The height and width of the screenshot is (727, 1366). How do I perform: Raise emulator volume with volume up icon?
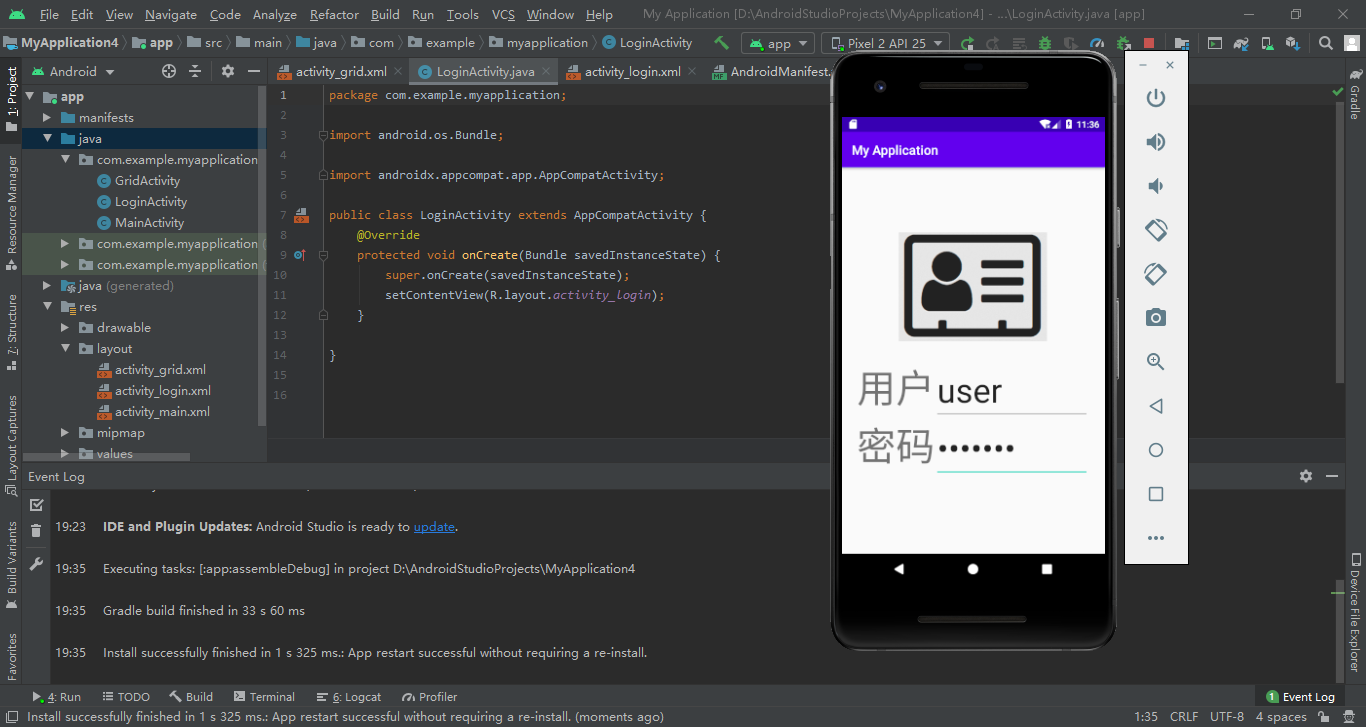1156,142
